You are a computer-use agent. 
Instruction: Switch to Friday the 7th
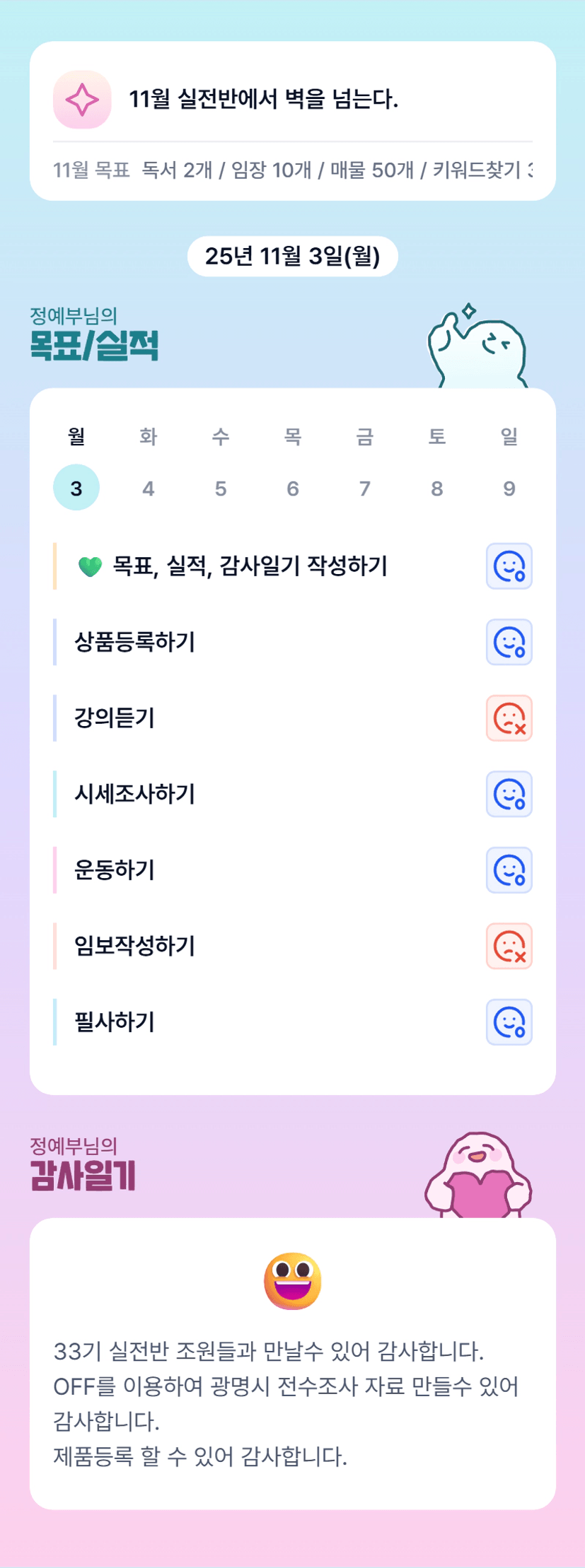[365, 488]
